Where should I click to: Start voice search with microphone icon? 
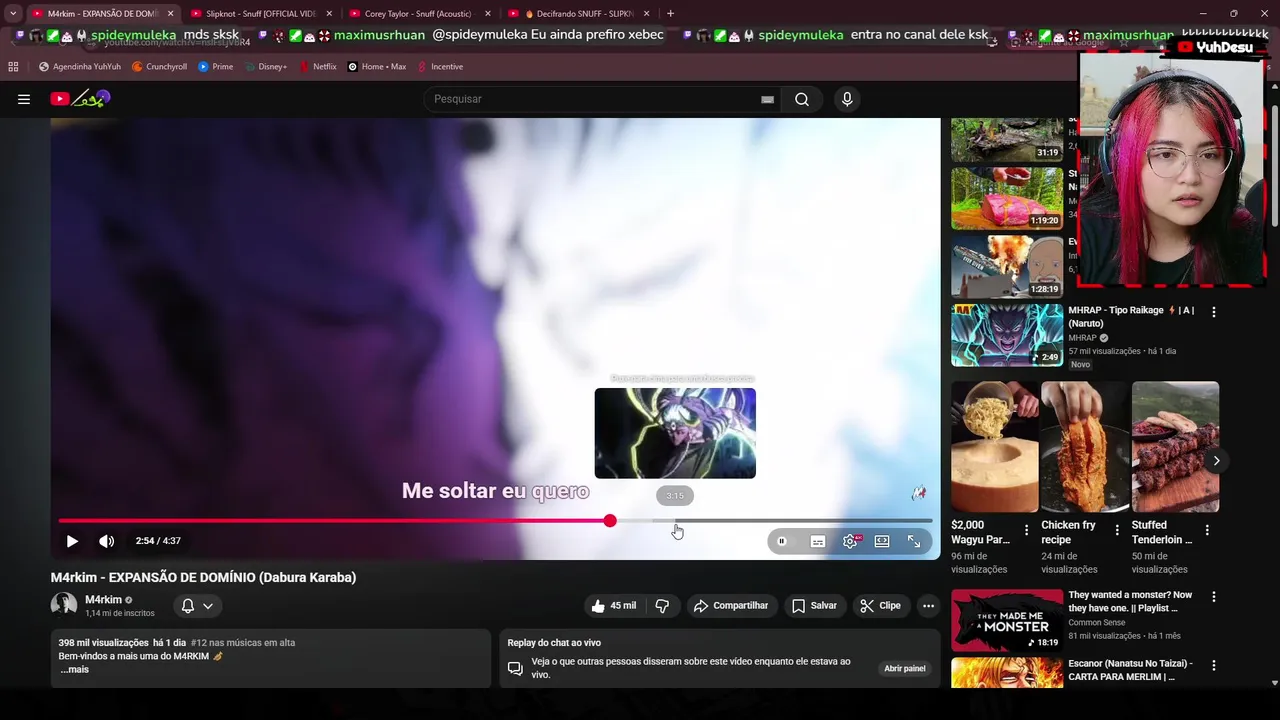[x=847, y=99]
